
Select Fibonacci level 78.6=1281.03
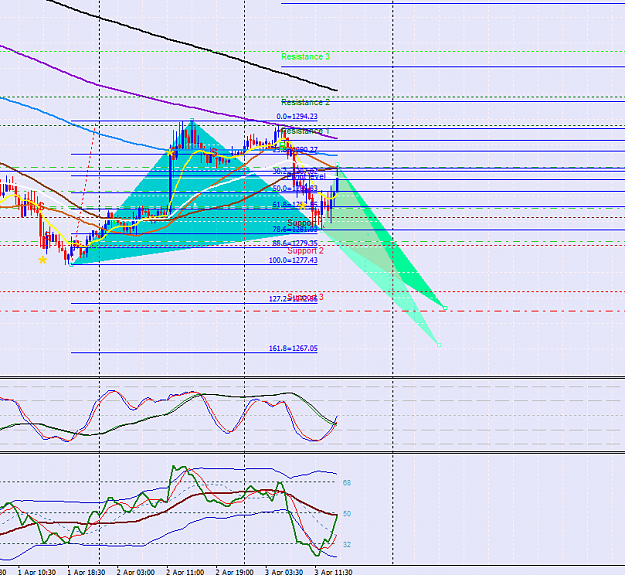[x=295, y=230]
